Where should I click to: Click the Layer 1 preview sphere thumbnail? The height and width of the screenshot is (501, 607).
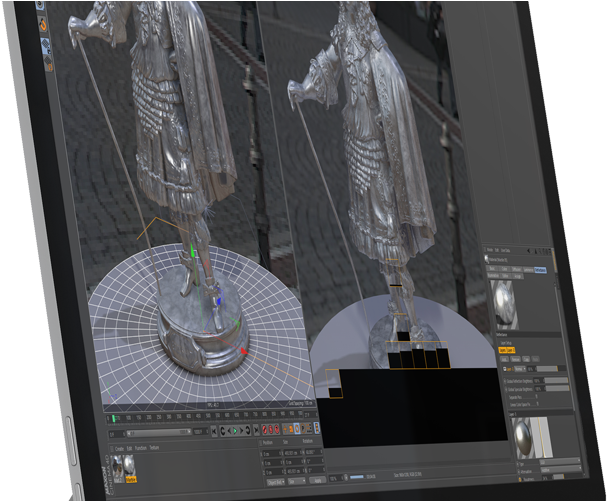point(523,437)
